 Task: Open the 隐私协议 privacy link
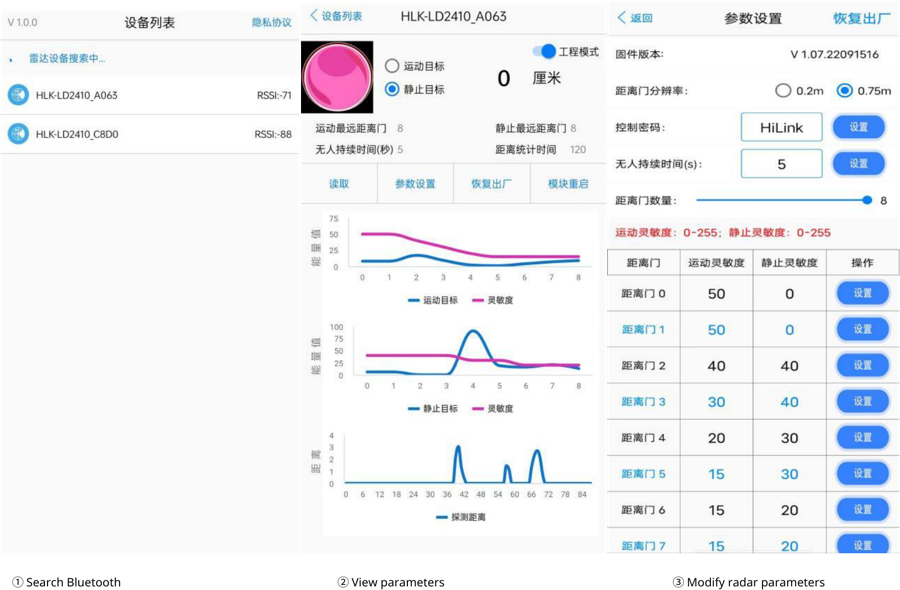coord(271,22)
